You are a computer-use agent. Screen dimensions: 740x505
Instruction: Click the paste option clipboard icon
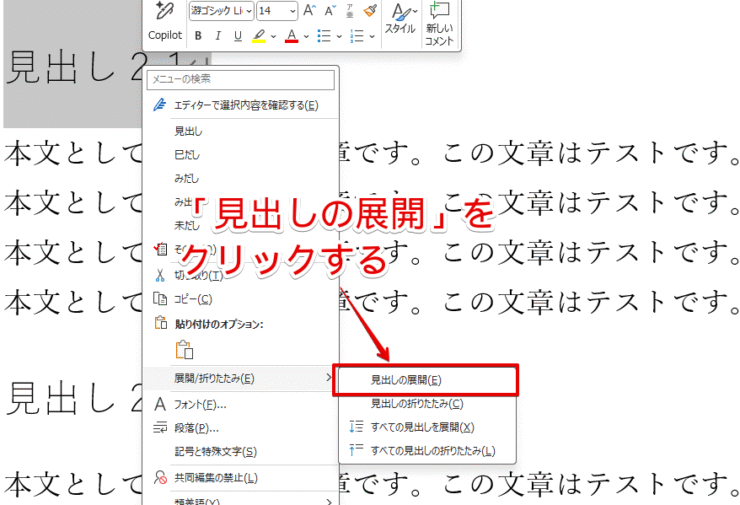[184, 349]
